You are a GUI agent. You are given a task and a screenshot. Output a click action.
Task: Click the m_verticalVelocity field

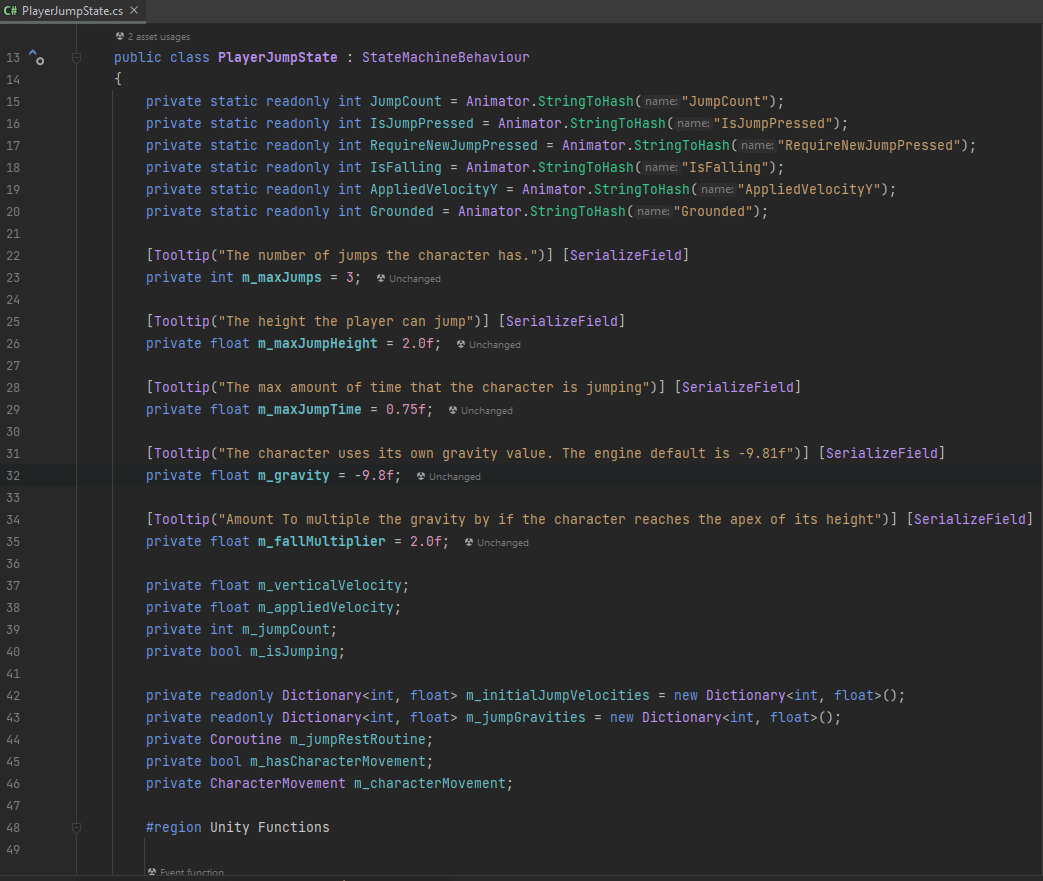point(329,586)
